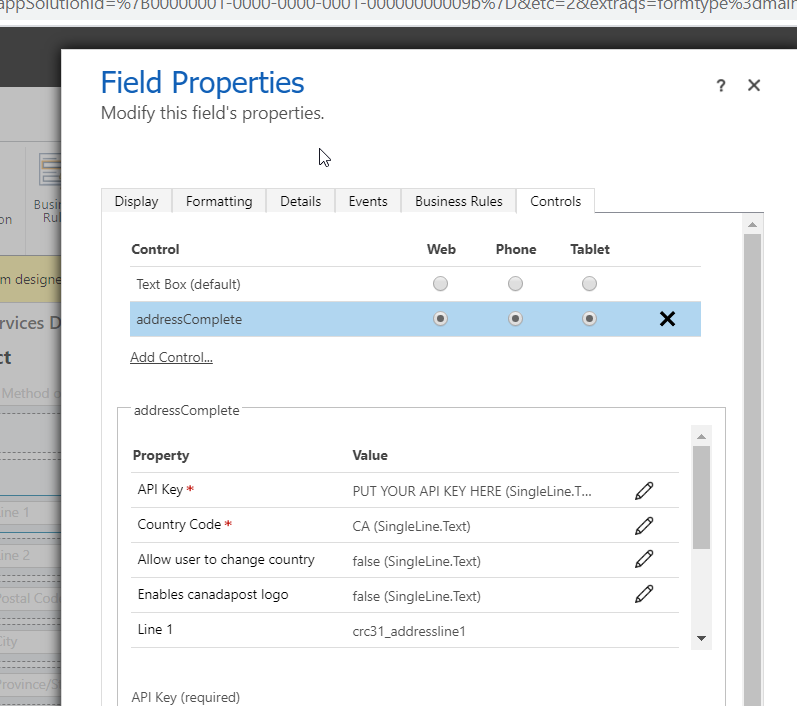Open the Formatting tab

tap(219, 201)
